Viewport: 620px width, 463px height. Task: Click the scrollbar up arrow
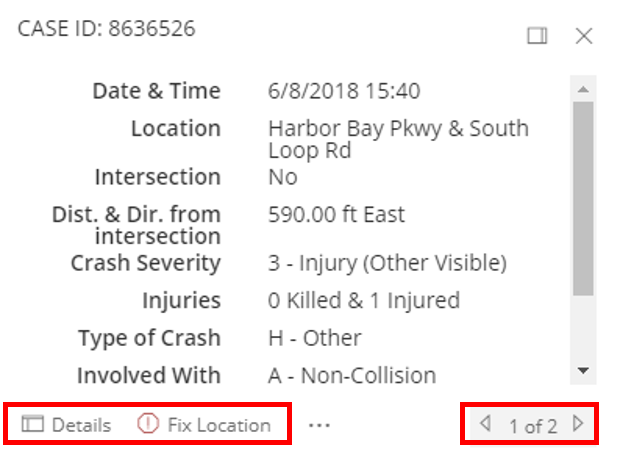click(x=583, y=90)
